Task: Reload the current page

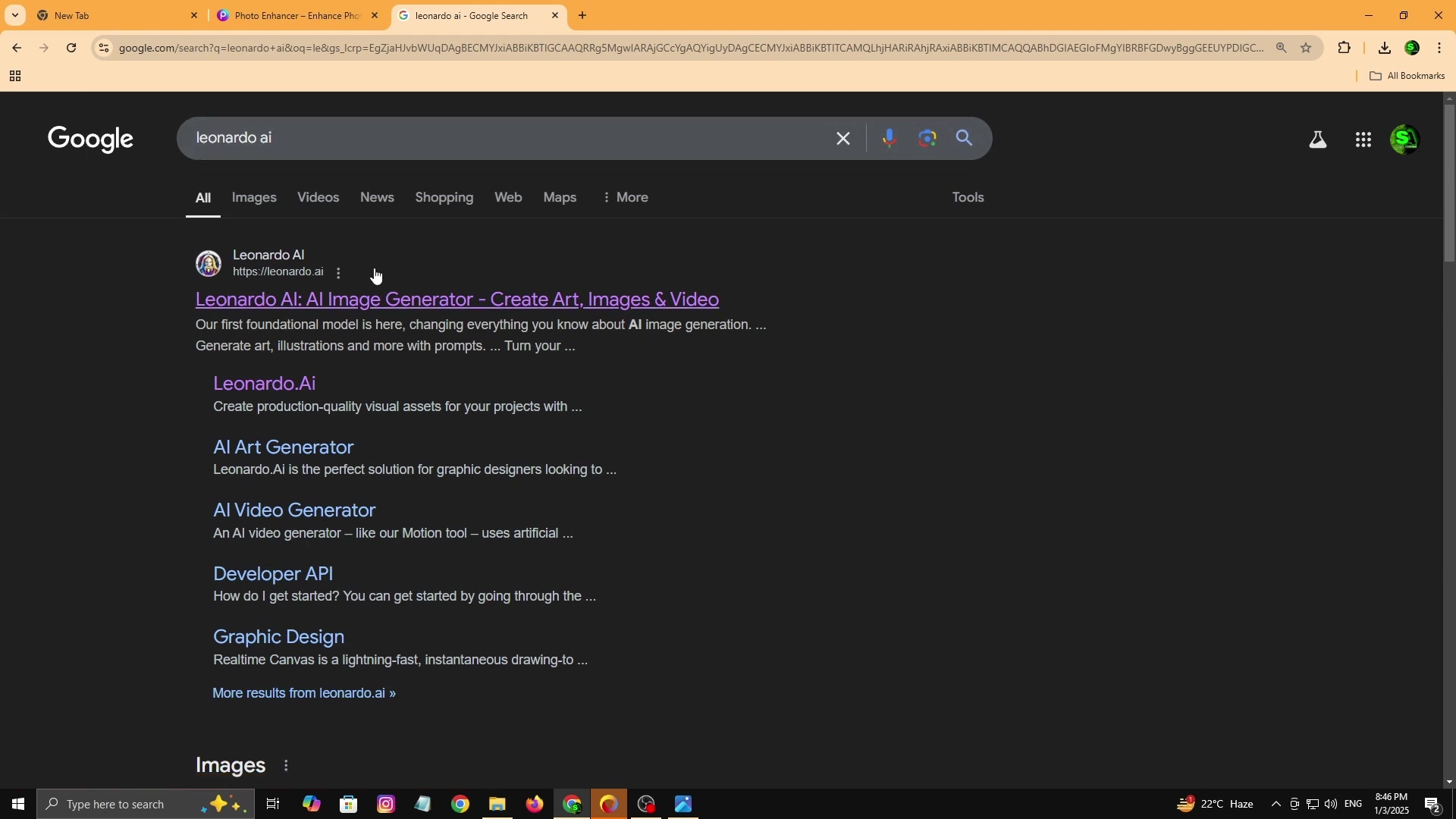Action: (x=71, y=48)
